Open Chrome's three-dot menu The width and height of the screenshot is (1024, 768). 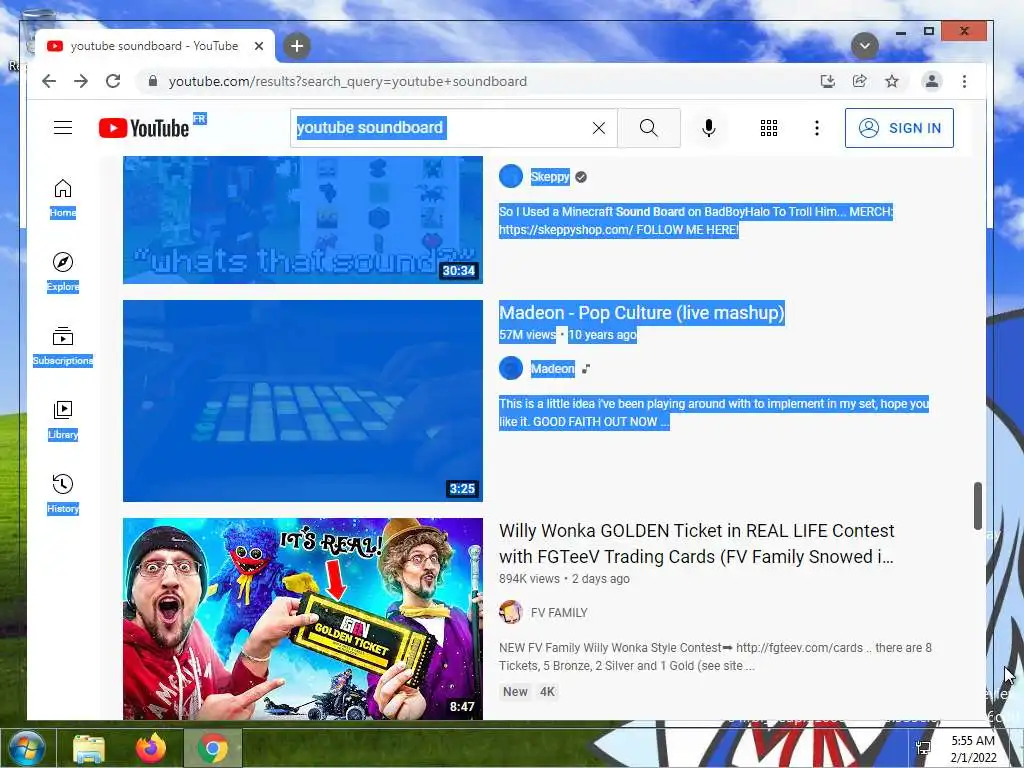(964, 81)
